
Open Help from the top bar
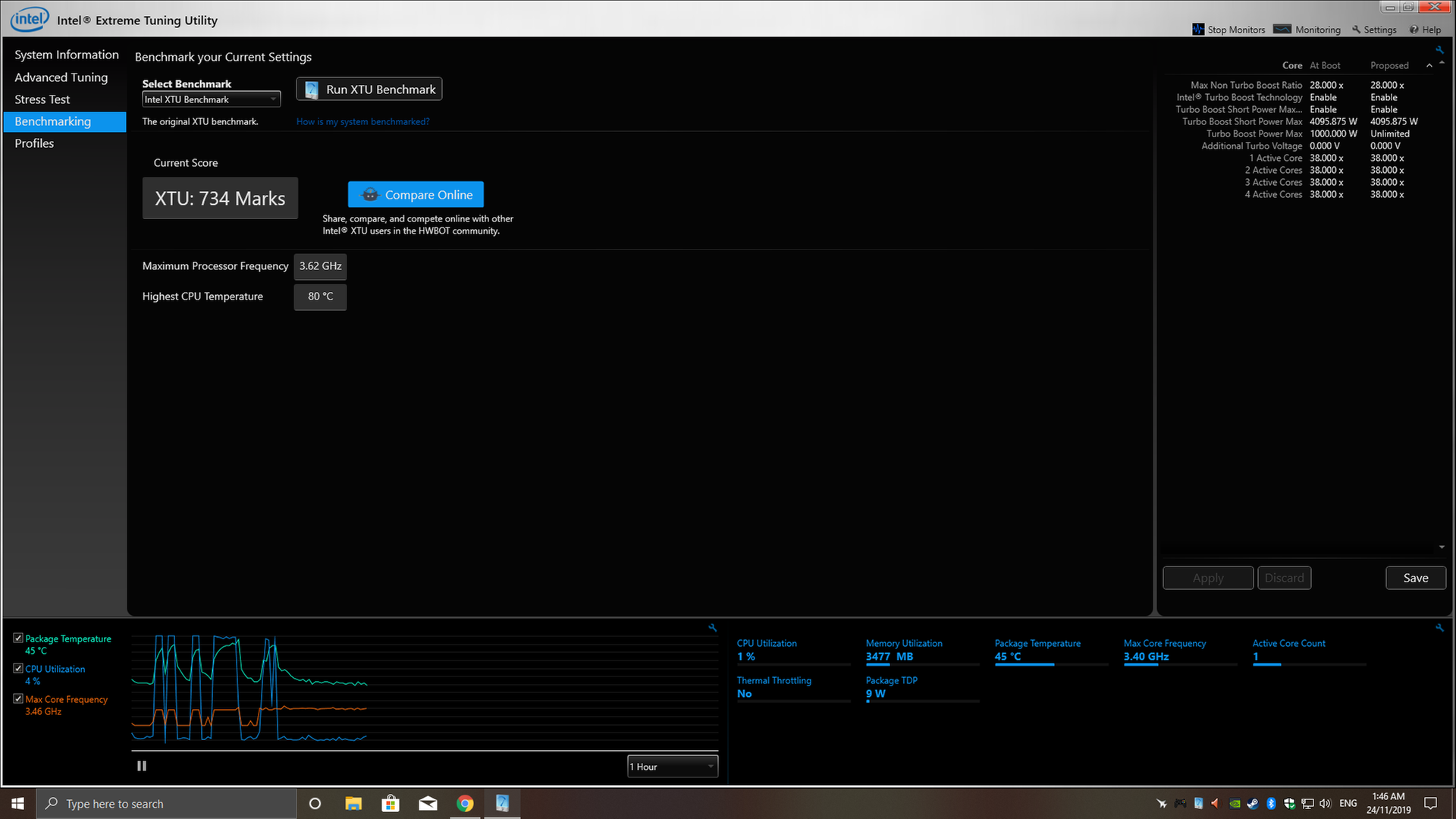[x=1426, y=30]
